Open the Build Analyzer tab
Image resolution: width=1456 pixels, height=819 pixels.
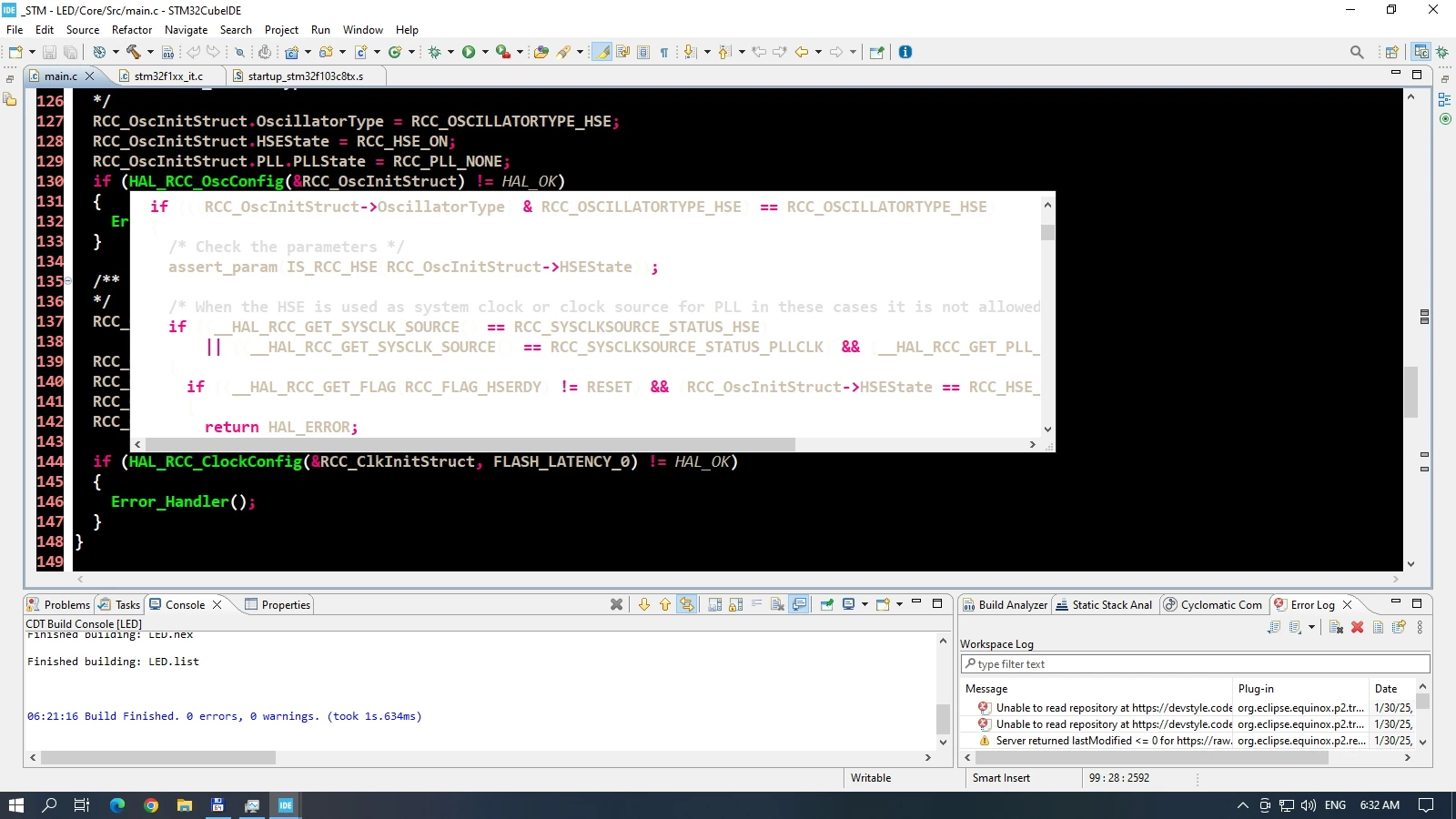pyautogui.click(x=1005, y=605)
